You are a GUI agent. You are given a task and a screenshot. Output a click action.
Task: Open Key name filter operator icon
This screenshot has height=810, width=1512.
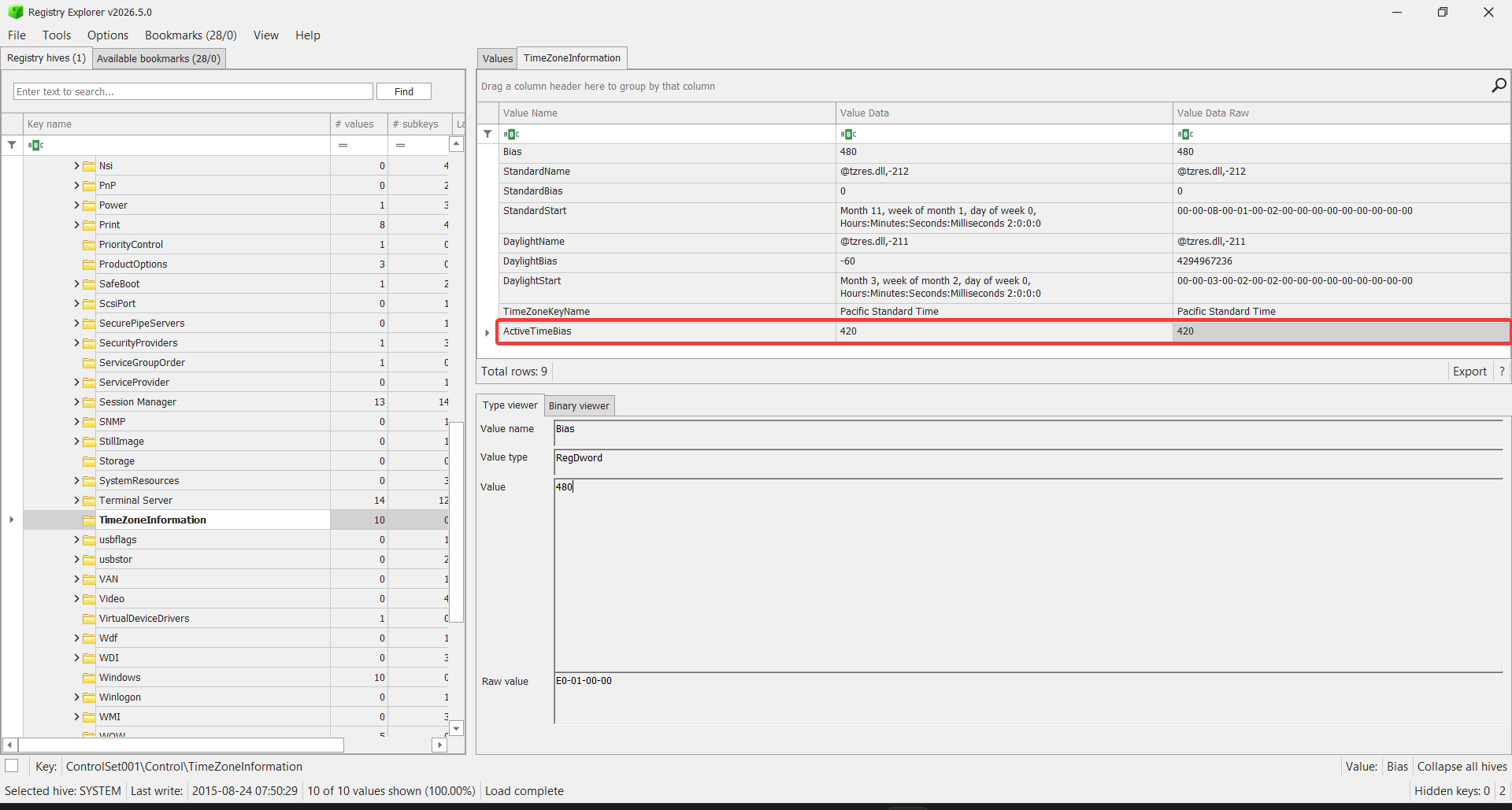(x=35, y=145)
